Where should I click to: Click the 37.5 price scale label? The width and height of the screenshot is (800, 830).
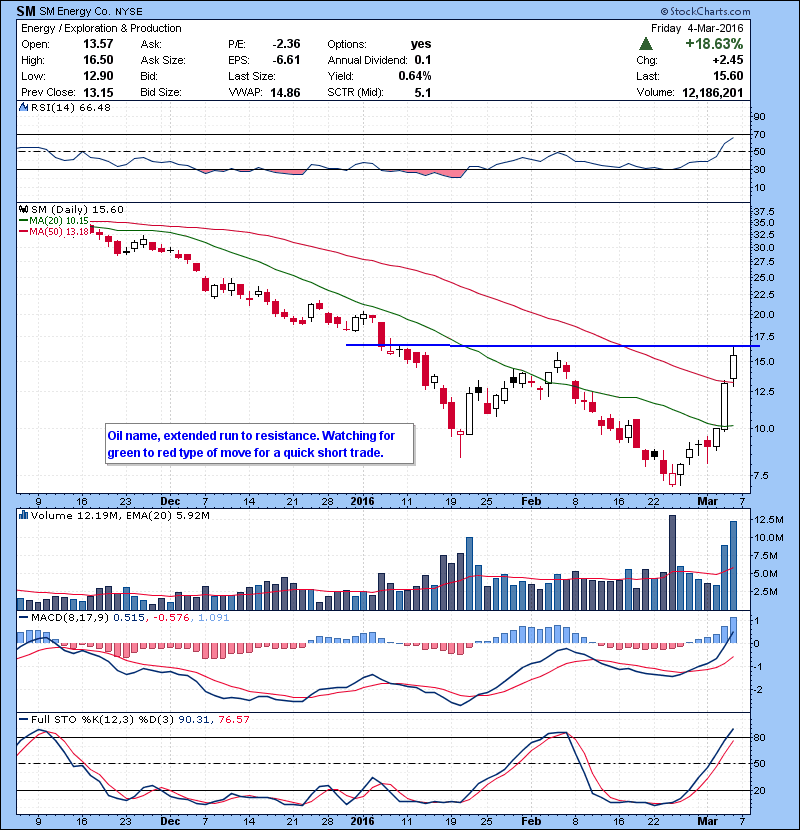(x=763, y=211)
